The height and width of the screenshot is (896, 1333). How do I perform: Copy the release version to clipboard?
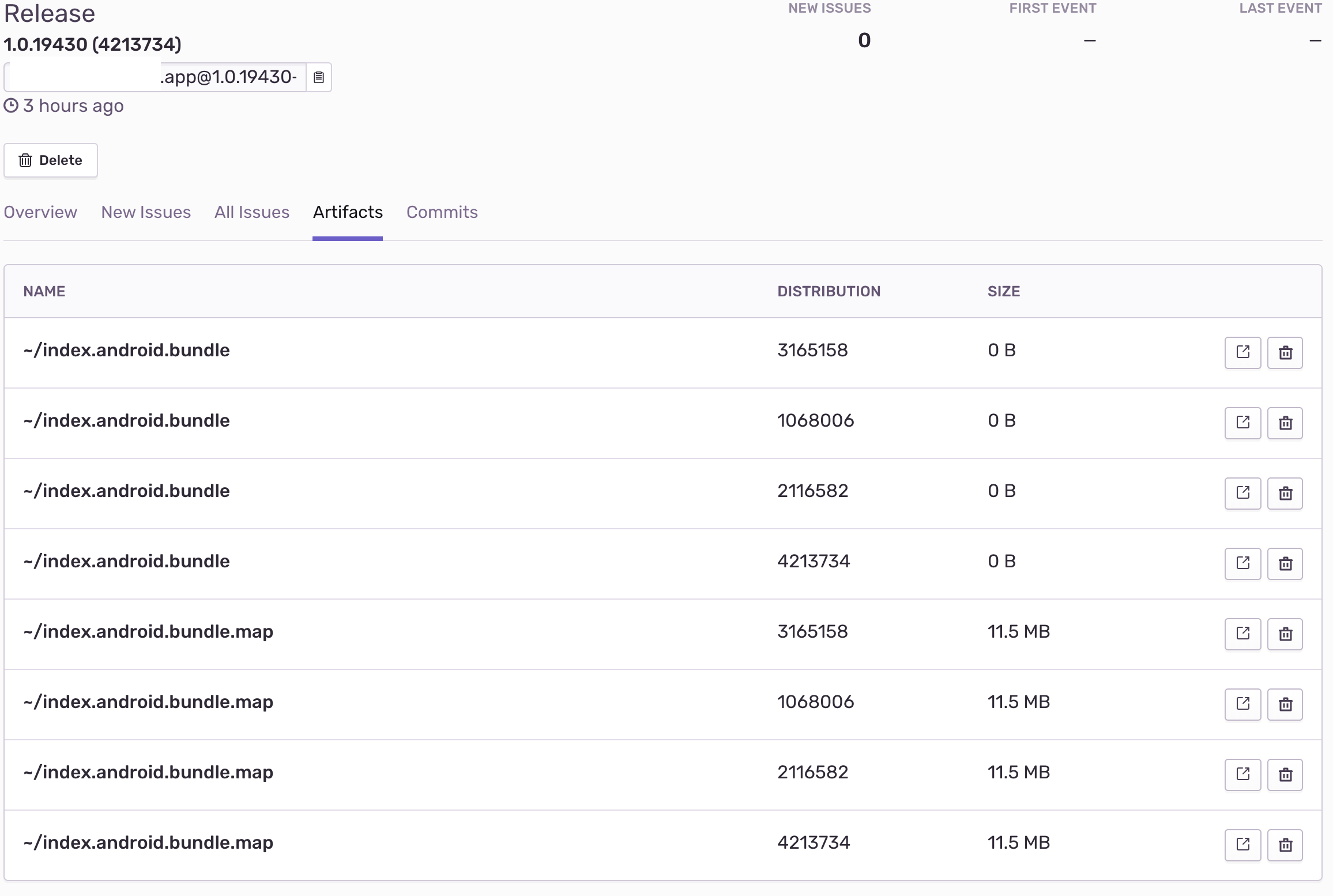(319, 77)
